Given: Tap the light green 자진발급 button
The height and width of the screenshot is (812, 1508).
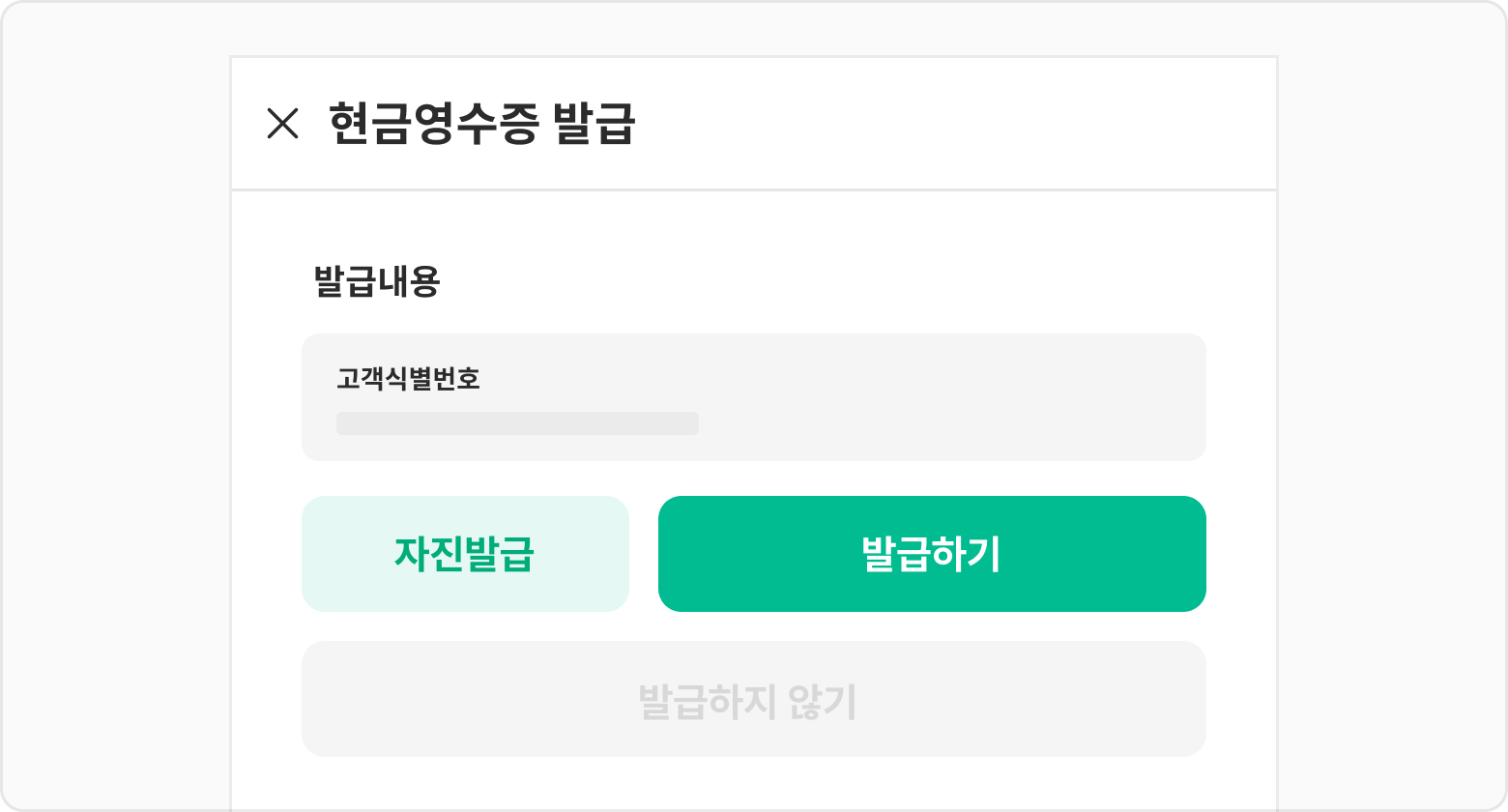Looking at the screenshot, I should click(x=465, y=554).
